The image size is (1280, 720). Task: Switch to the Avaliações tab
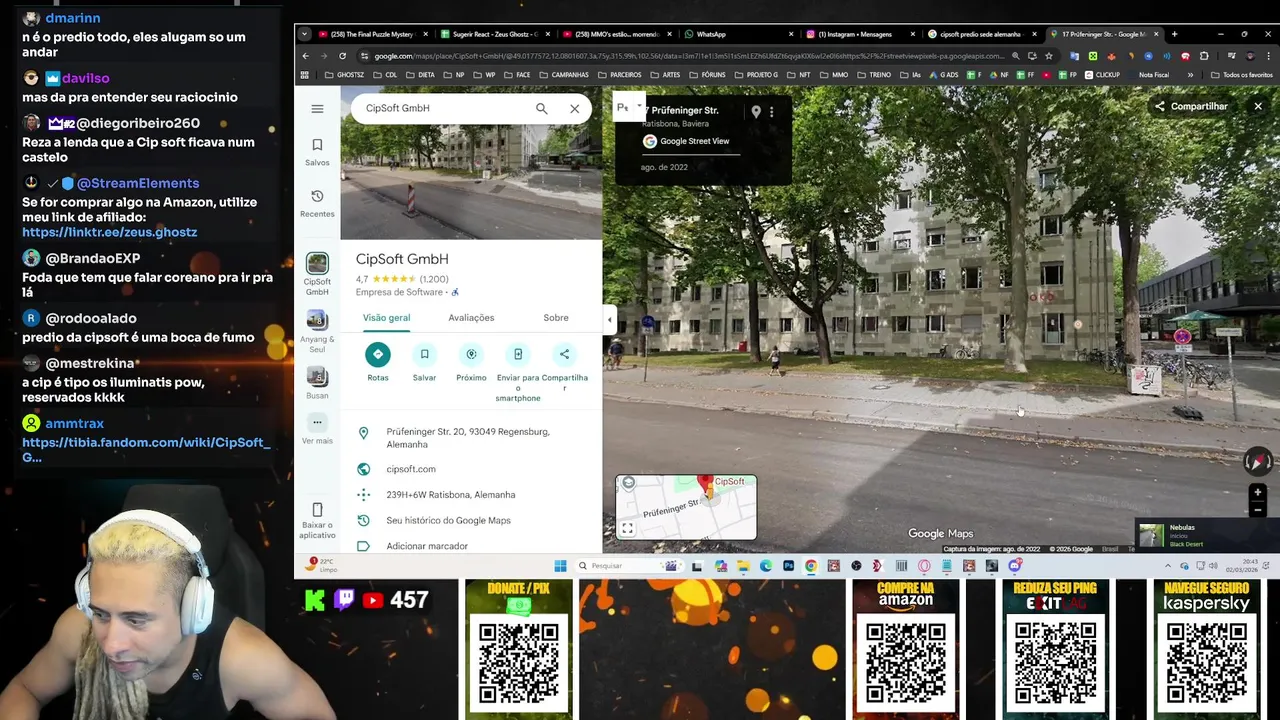[471, 318]
